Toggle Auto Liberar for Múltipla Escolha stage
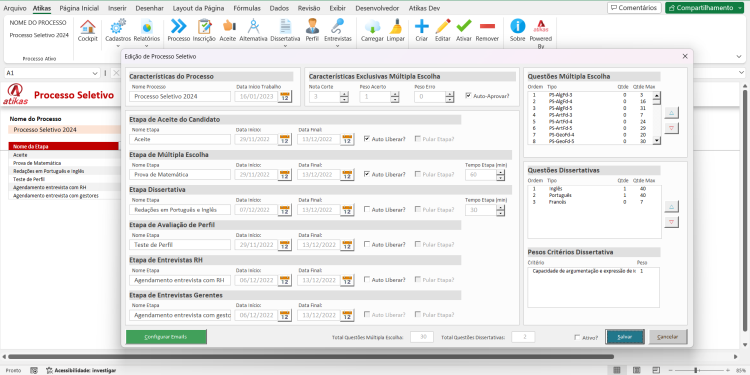The height and width of the screenshot is (375, 750). pos(367,174)
